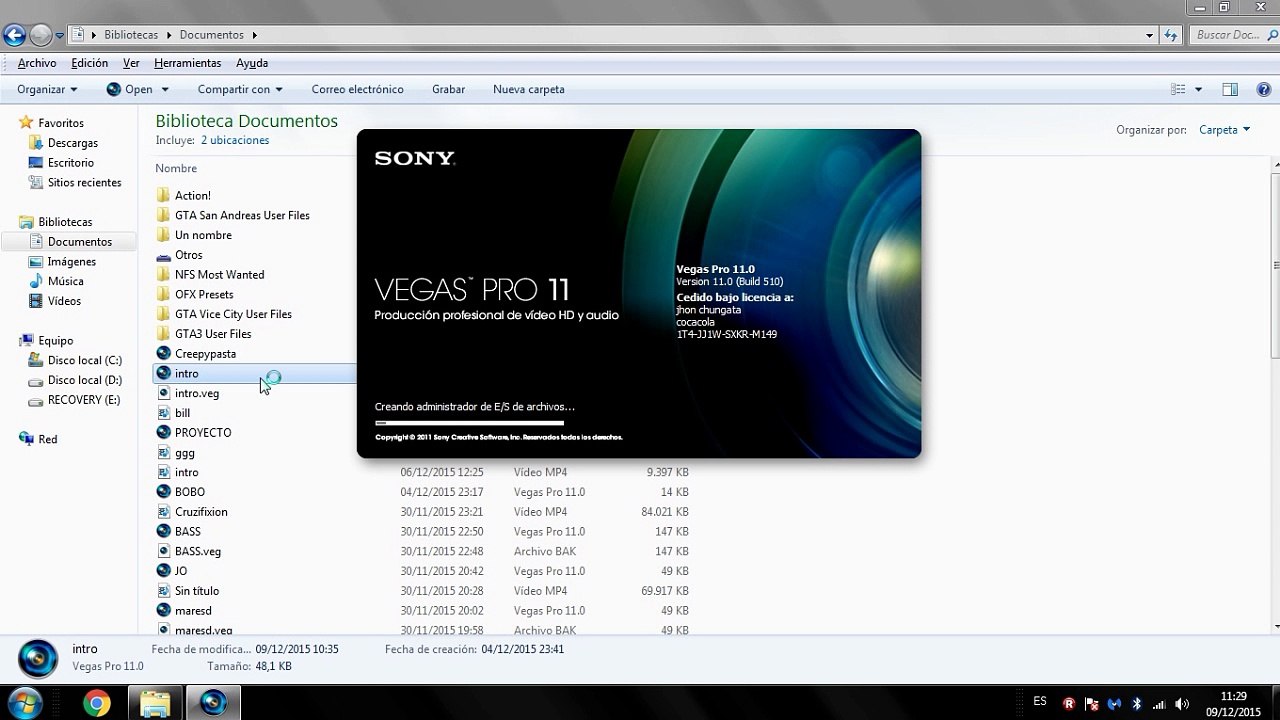This screenshot has height=720, width=1280.
Task: Click the Buscar Documentos search field
Action: (x=1234, y=35)
